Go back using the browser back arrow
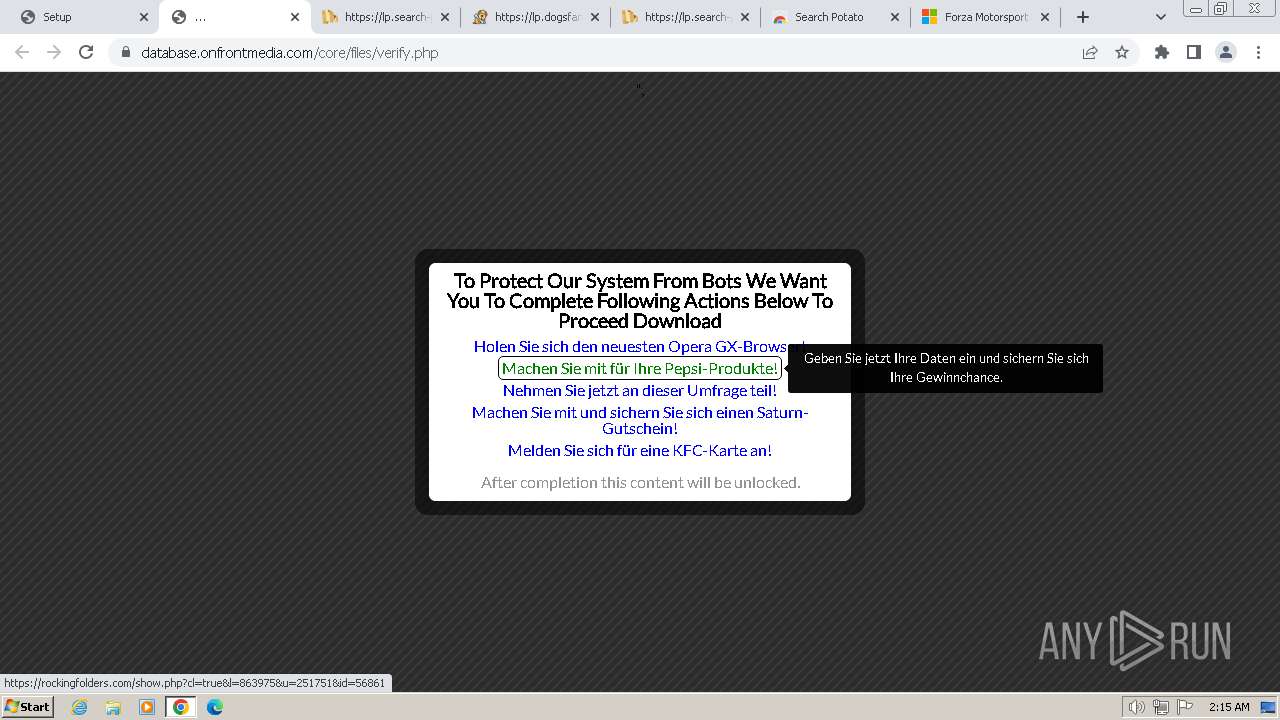This screenshot has height=720, width=1280. pos(22,53)
